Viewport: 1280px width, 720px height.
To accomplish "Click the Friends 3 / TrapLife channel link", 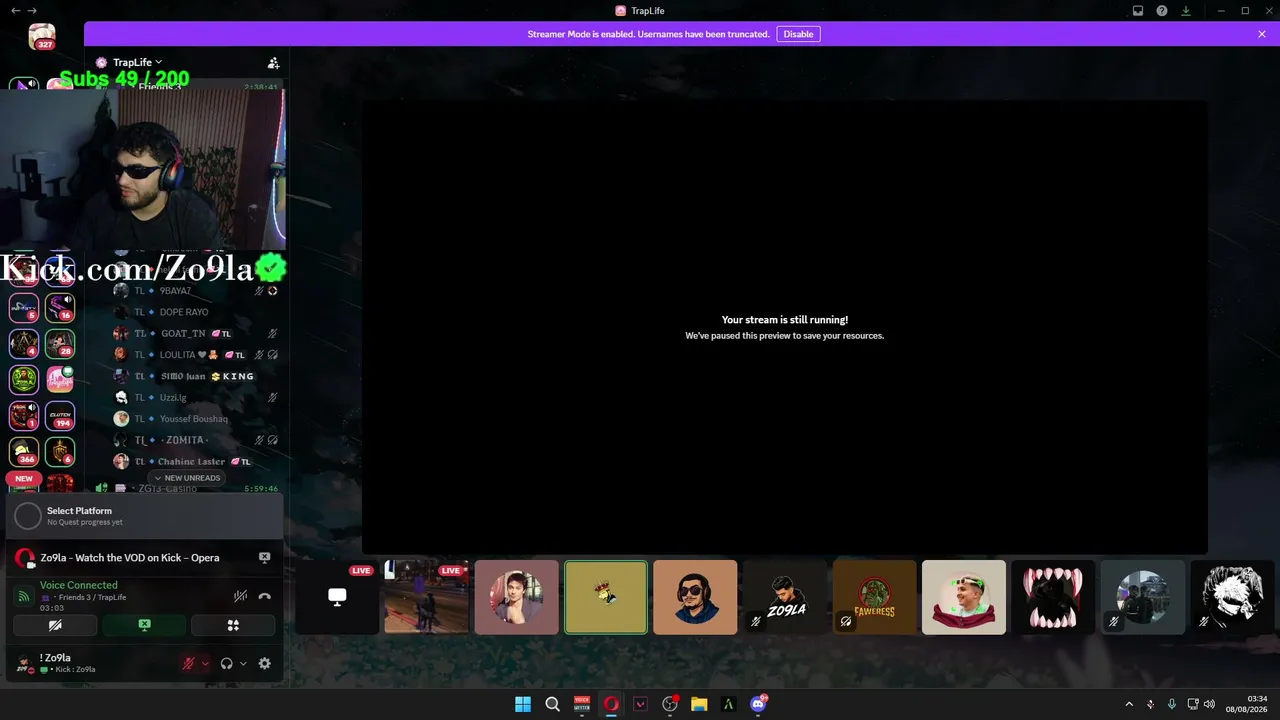I will [92, 597].
